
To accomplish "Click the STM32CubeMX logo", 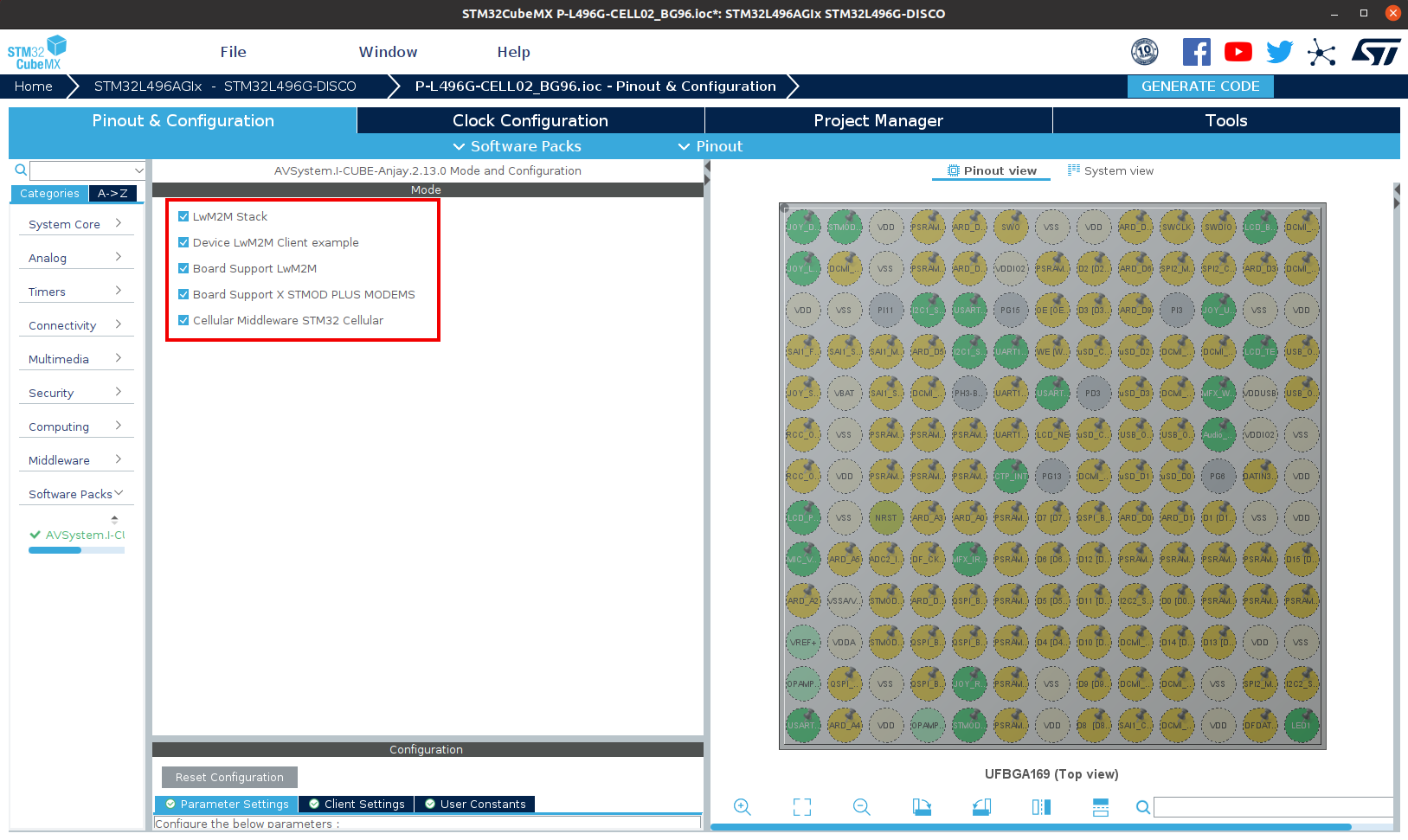I will click(x=37, y=53).
